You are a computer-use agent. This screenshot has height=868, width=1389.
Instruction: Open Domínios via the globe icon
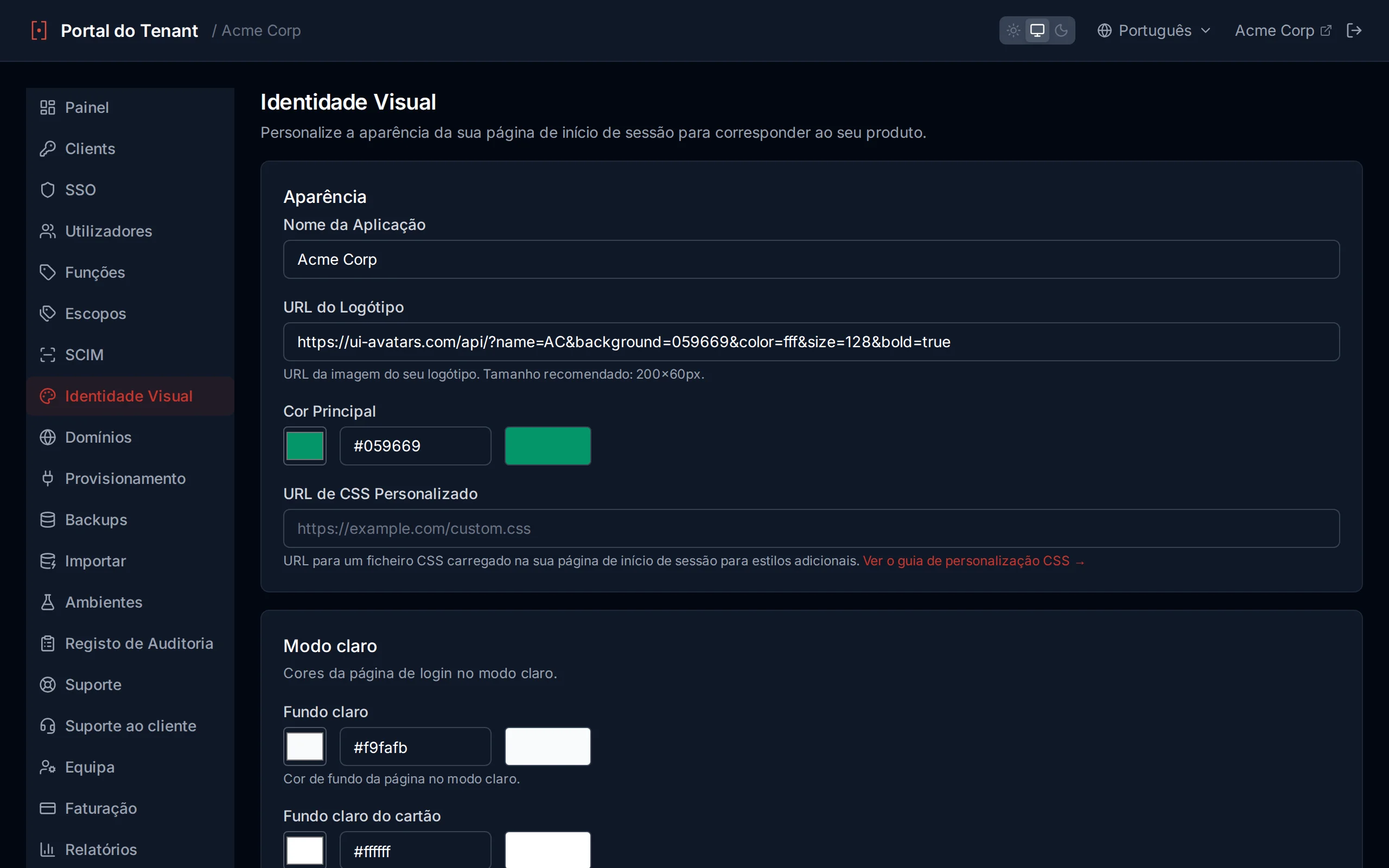tap(48, 437)
